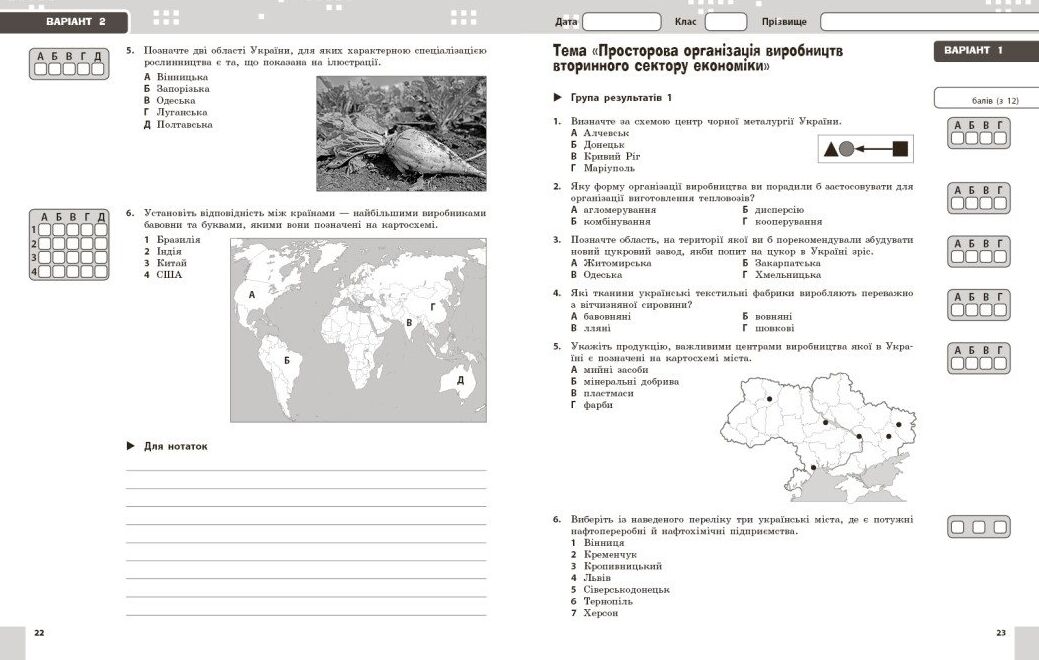Select the ВАРІАНТ 1 tab label
The image size is (1039, 660).
click(973, 50)
